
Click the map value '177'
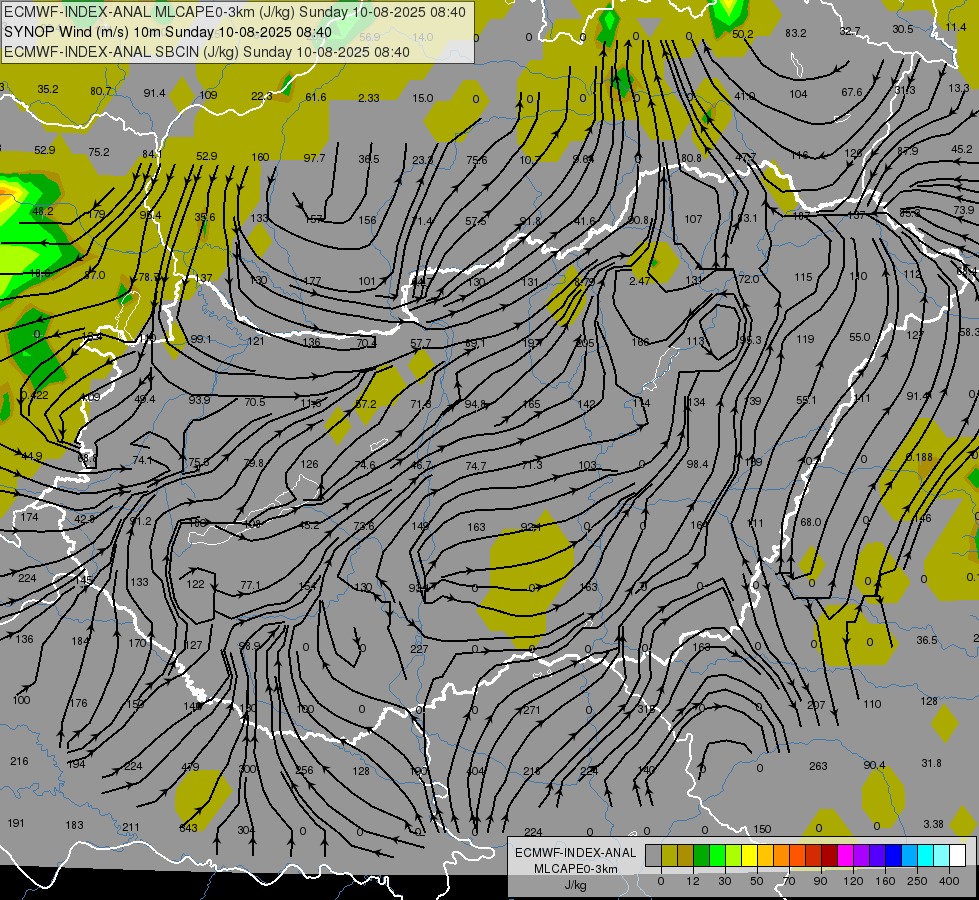coord(312,281)
